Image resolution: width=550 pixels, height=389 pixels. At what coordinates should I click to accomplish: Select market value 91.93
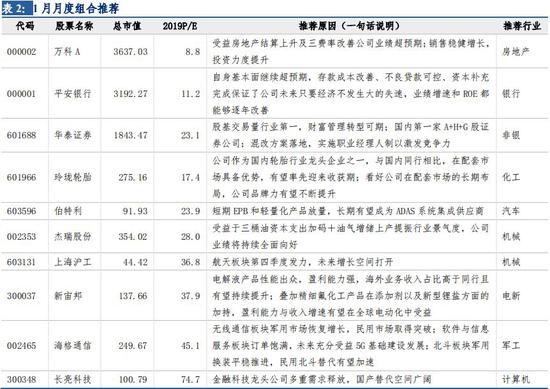pyautogui.click(x=135, y=211)
